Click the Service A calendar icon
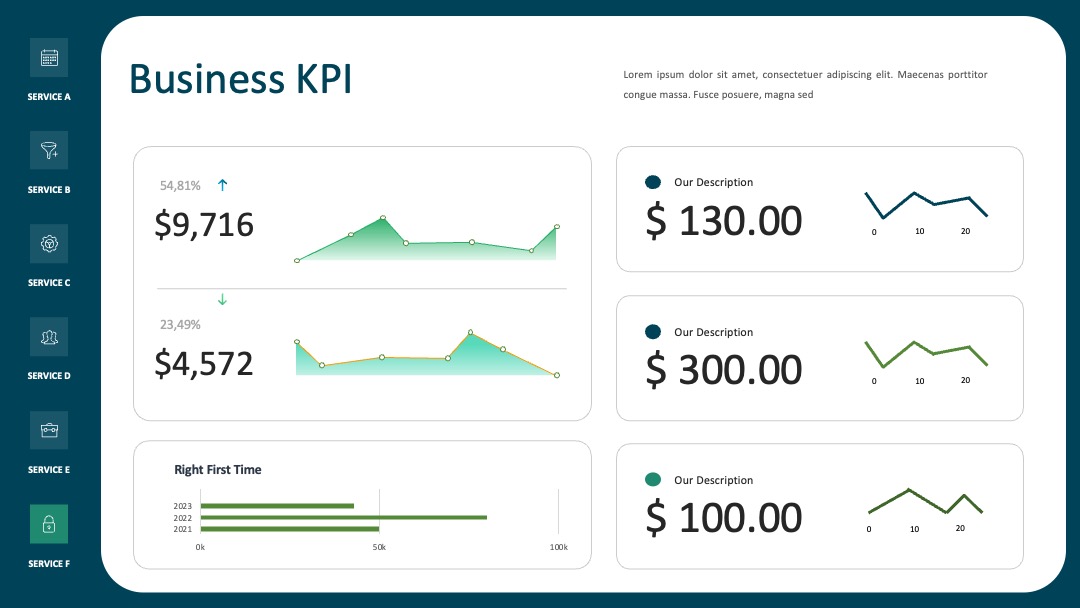The width and height of the screenshot is (1080, 608). [x=49, y=58]
